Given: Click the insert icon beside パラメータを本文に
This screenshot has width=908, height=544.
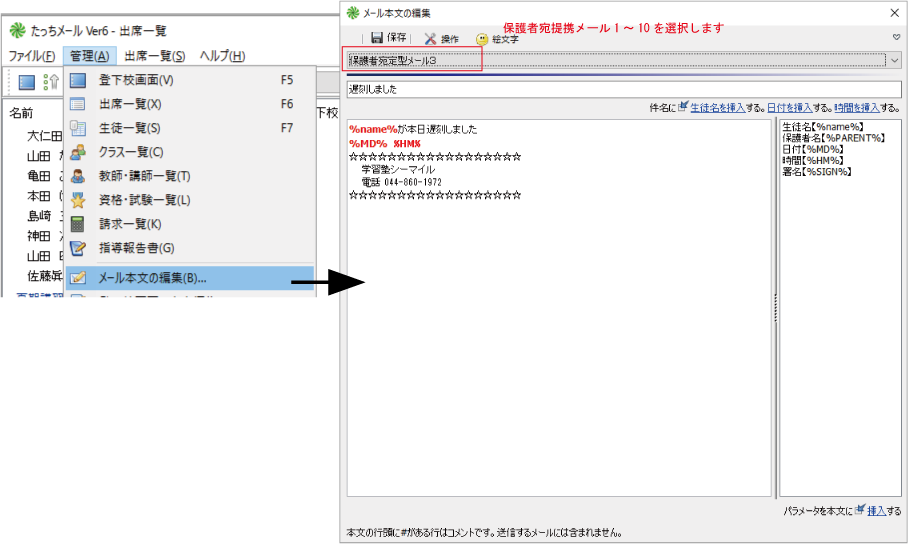Looking at the screenshot, I should [x=860, y=509].
